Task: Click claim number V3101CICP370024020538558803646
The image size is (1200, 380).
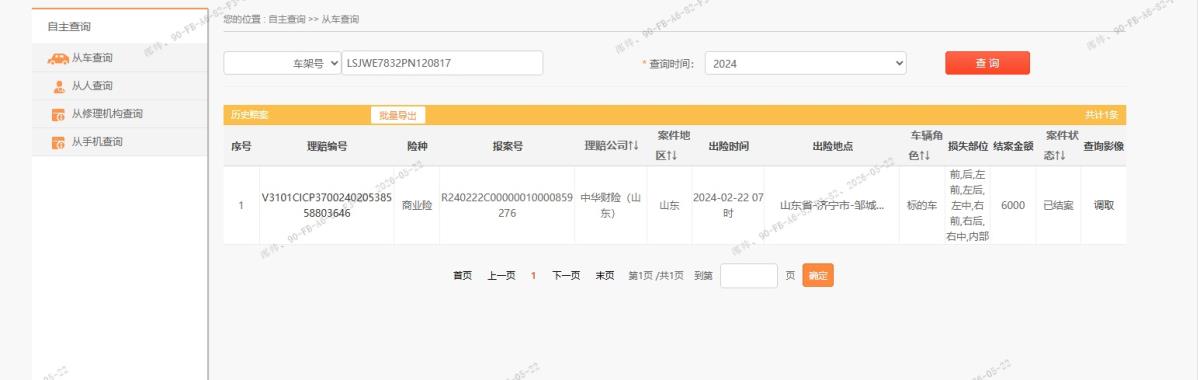Action: tap(327, 205)
